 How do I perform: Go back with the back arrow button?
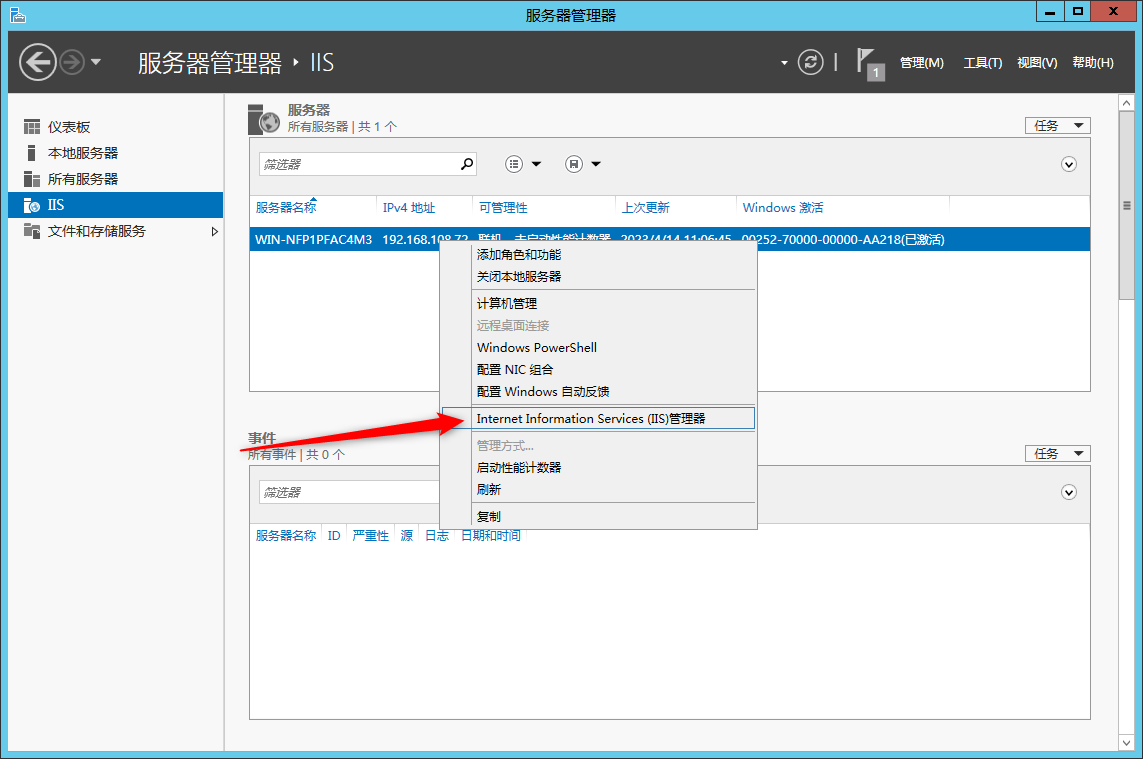point(38,62)
